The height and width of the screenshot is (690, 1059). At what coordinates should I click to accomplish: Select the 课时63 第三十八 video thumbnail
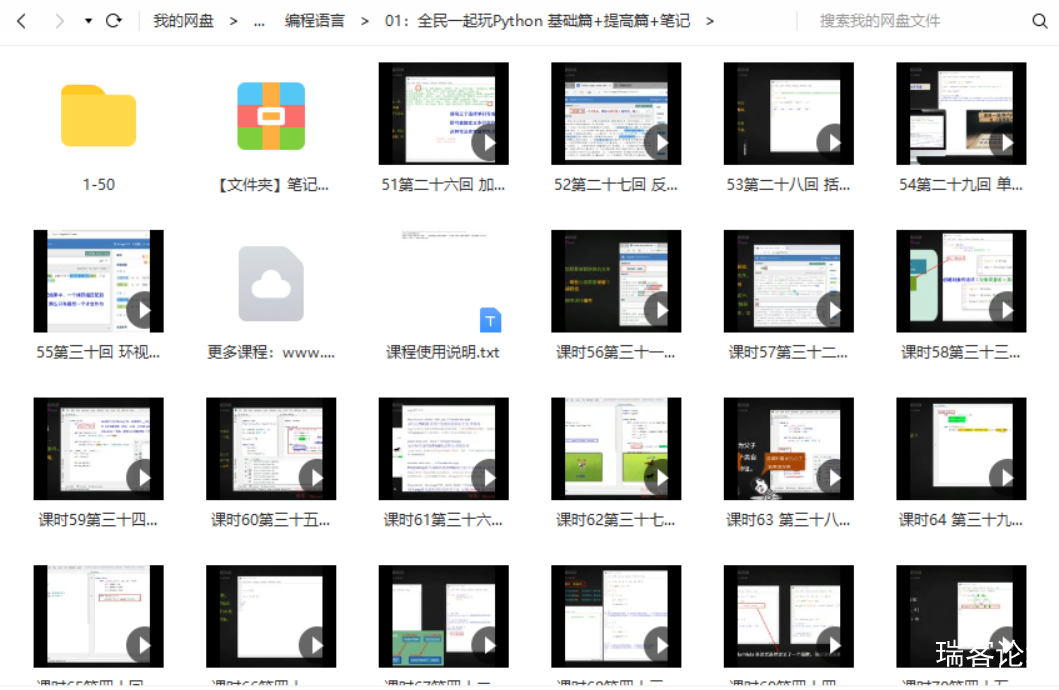click(788, 449)
